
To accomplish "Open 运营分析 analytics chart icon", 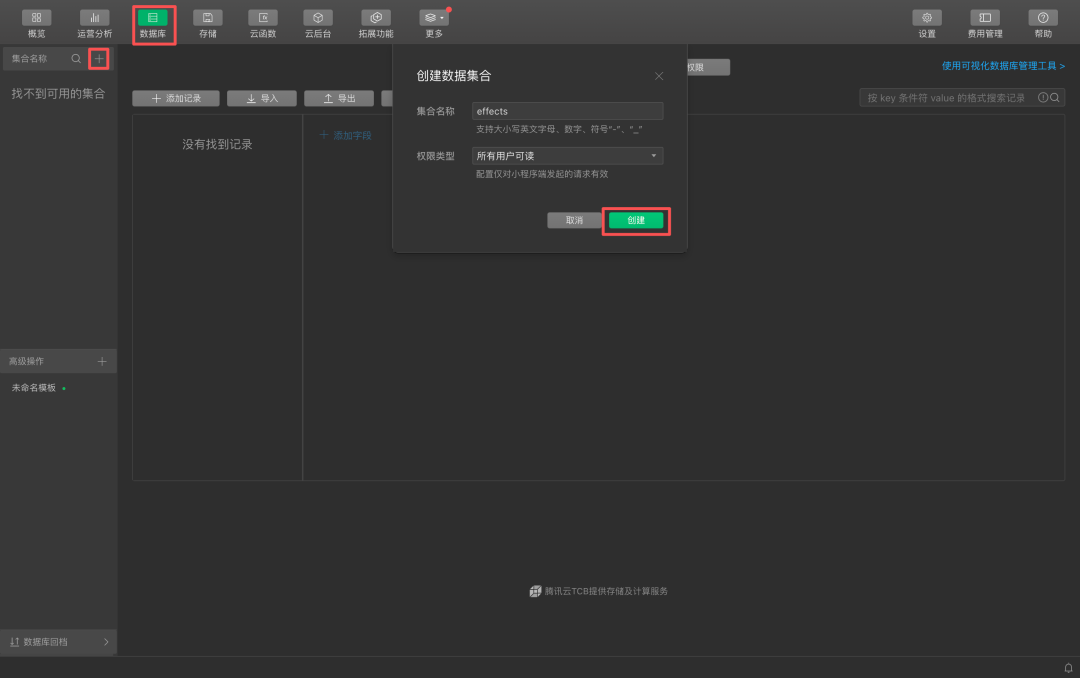I will pos(94,18).
